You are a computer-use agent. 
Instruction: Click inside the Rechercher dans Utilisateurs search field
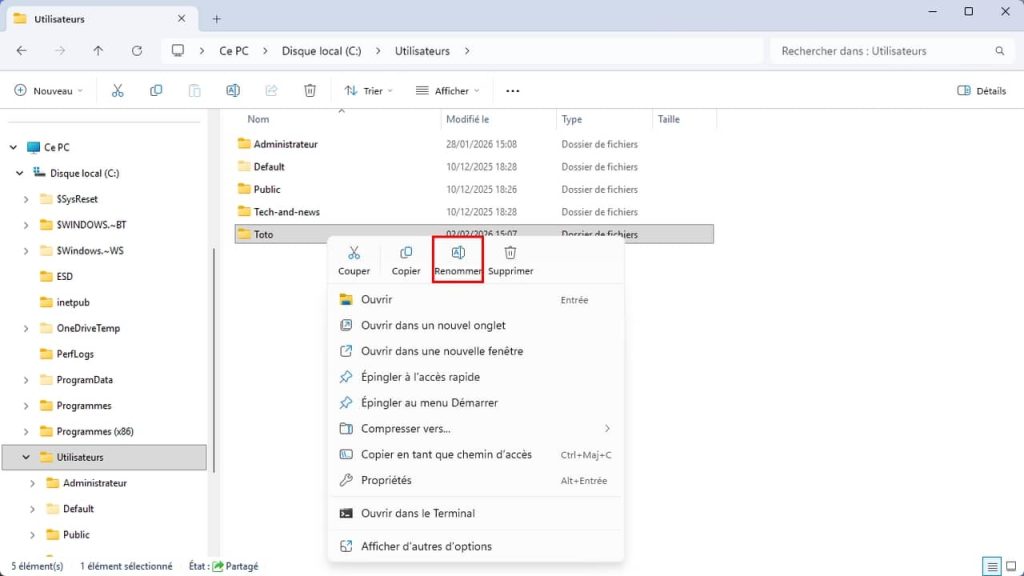tap(880, 50)
